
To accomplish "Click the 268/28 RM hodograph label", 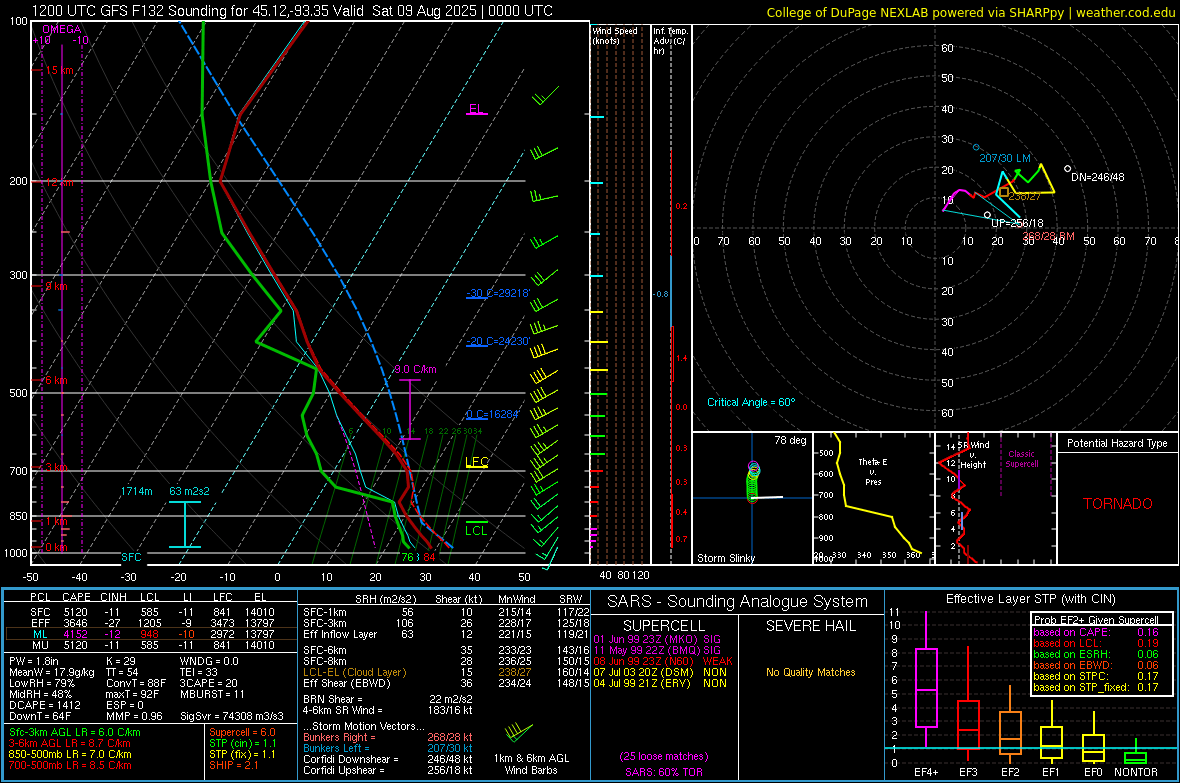I will click(x=1048, y=236).
